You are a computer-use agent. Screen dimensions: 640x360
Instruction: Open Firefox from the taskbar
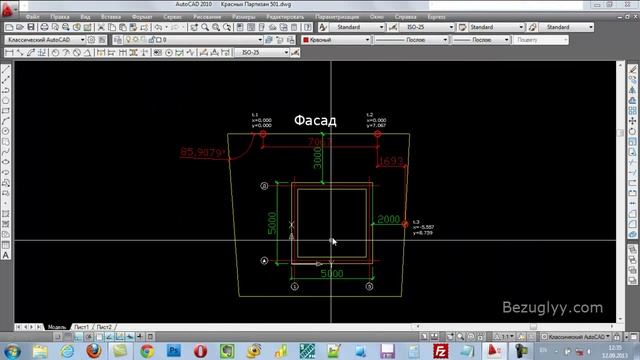click(93, 351)
